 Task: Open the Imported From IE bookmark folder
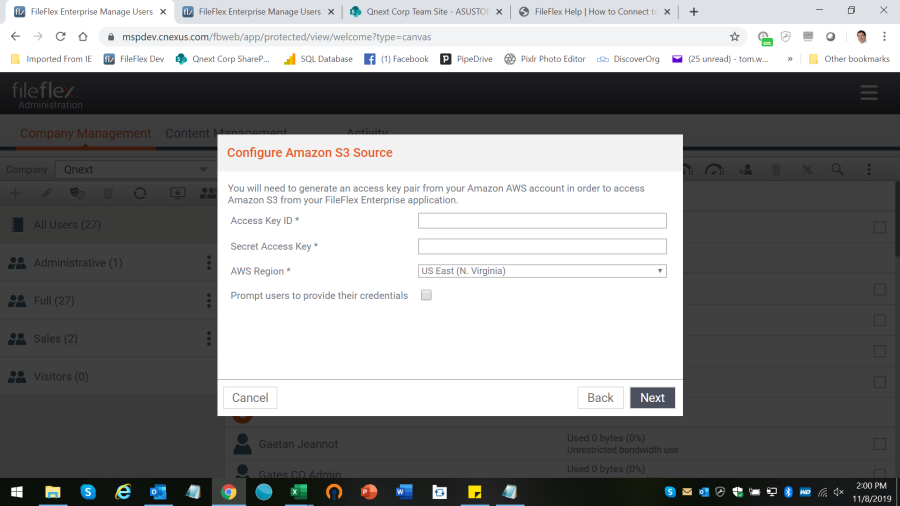pyautogui.click(x=51, y=59)
